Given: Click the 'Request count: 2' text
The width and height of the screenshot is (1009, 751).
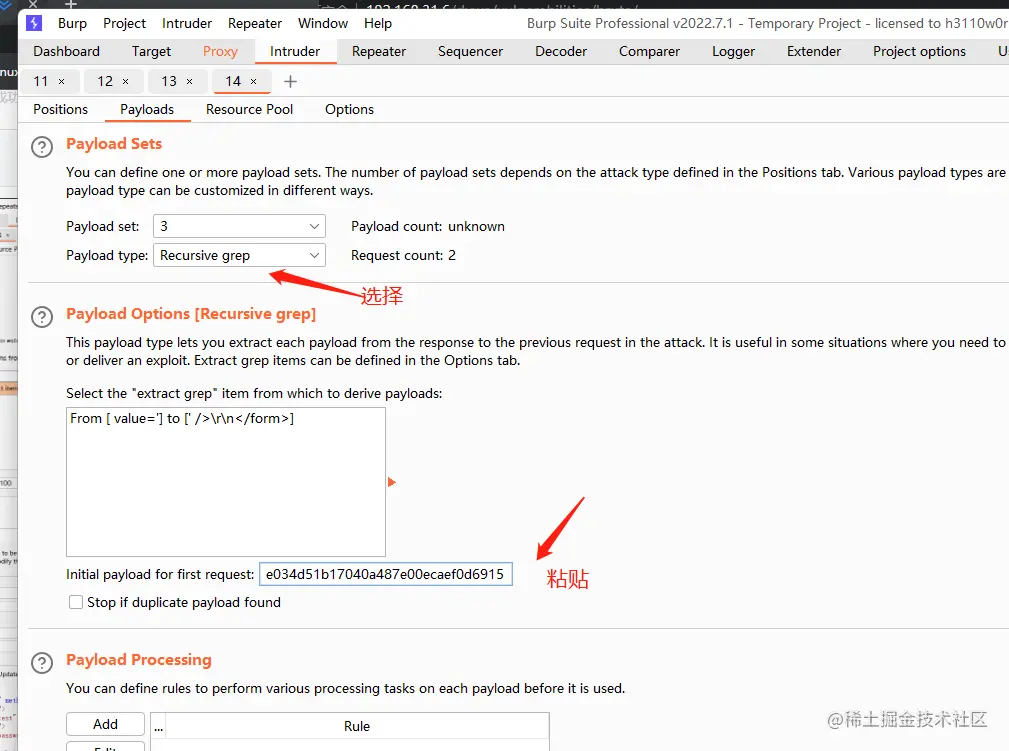Looking at the screenshot, I should [403, 255].
